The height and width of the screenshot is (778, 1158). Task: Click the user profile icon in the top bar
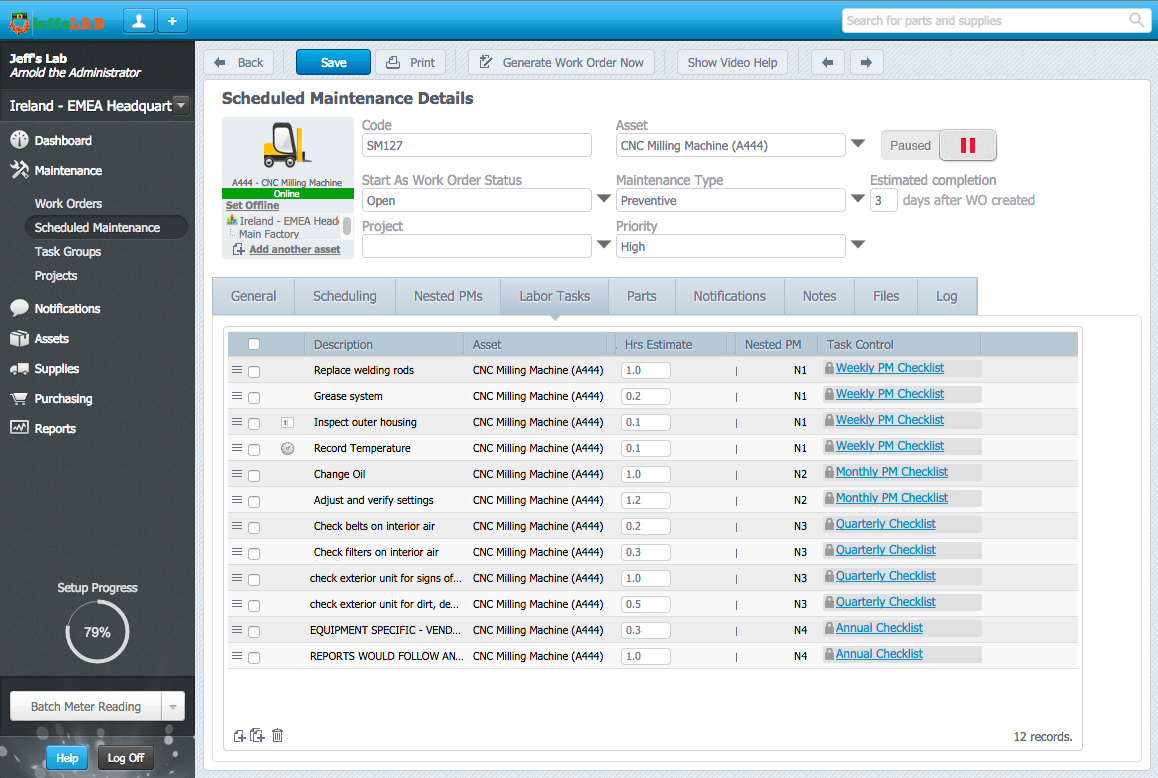click(x=138, y=20)
